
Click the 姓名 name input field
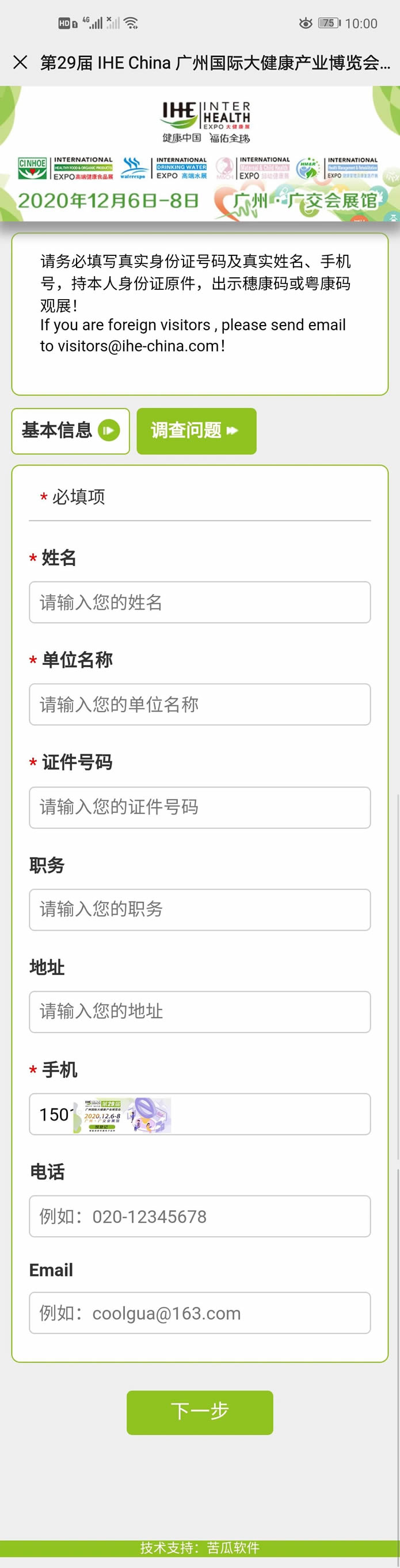tap(200, 602)
